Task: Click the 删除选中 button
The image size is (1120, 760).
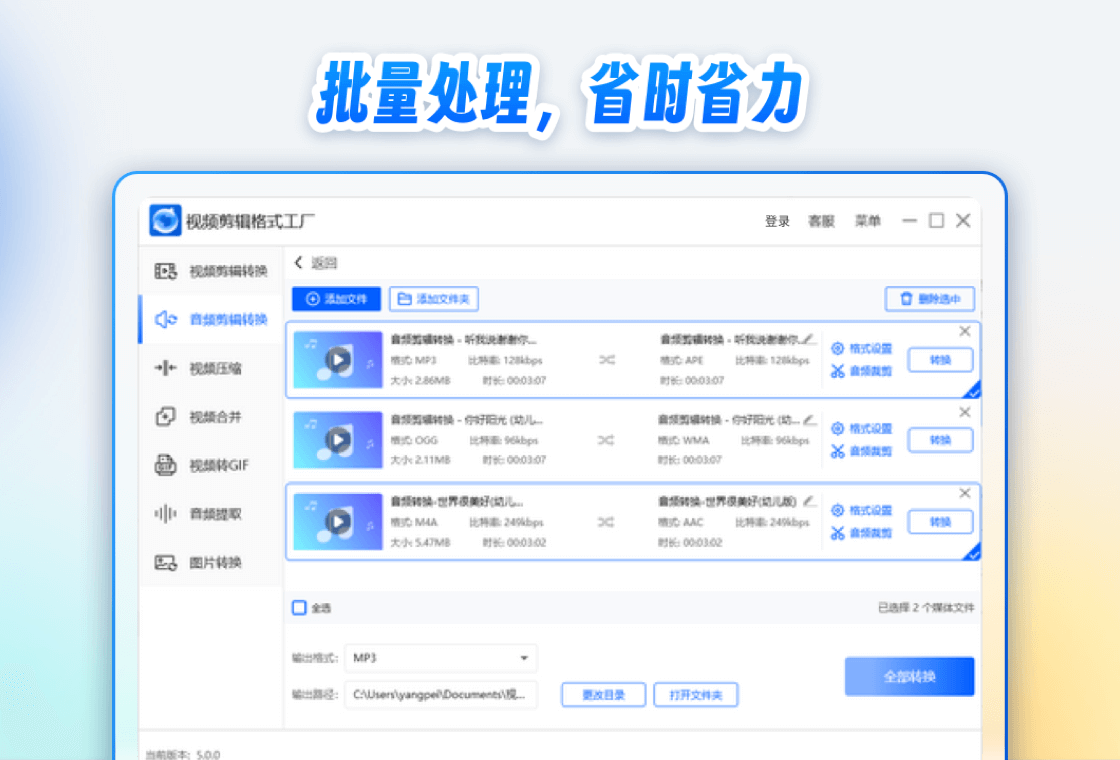Action: pyautogui.click(x=929, y=299)
